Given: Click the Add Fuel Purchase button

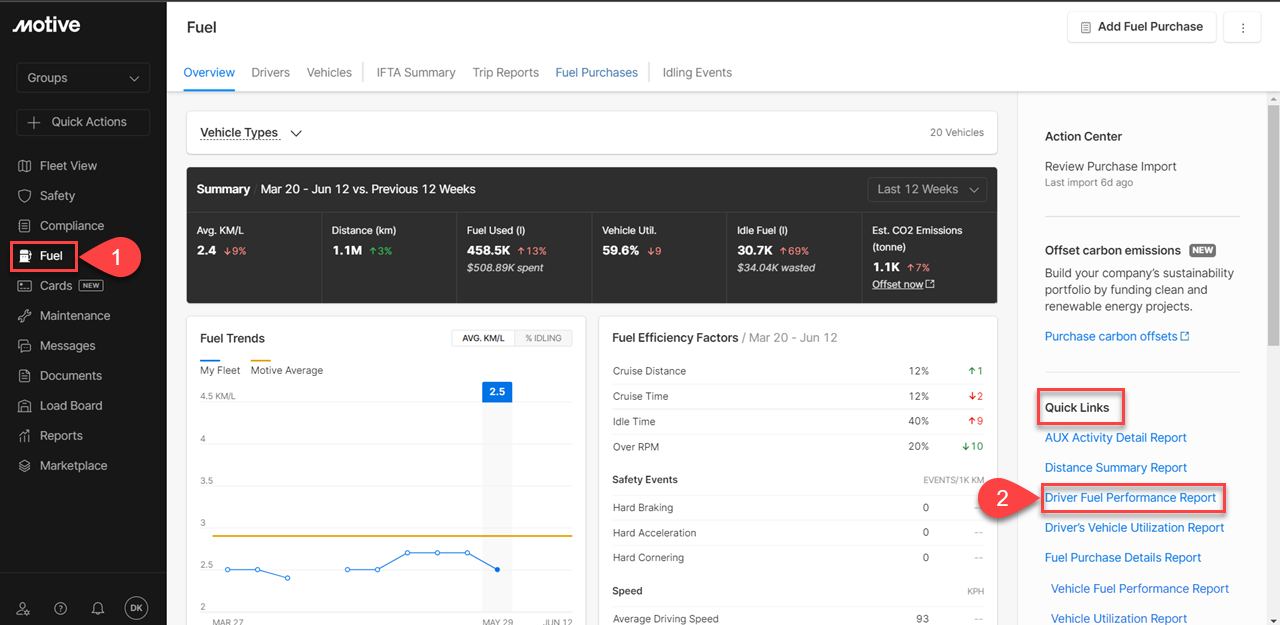Looking at the screenshot, I should pyautogui.click(x=1142, y=27).
